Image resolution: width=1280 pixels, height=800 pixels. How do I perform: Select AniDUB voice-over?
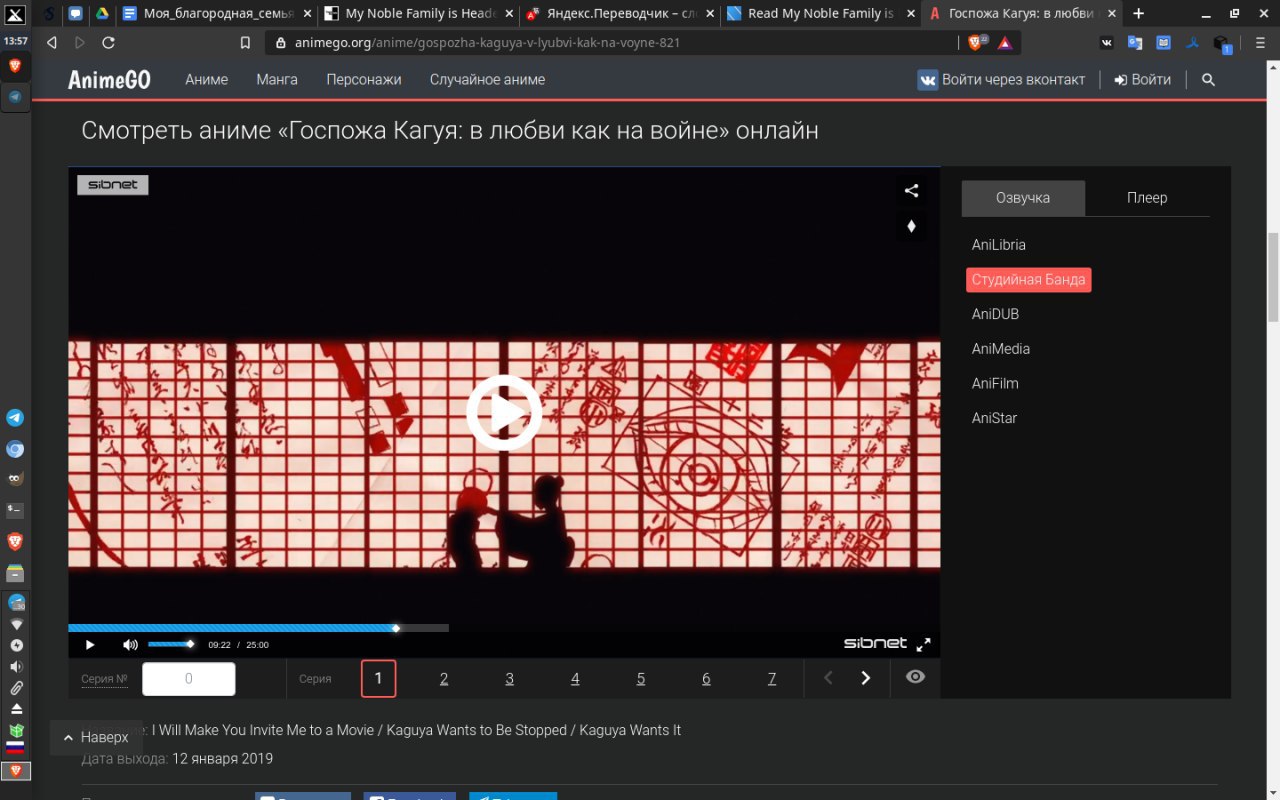[x=995, y=314]
